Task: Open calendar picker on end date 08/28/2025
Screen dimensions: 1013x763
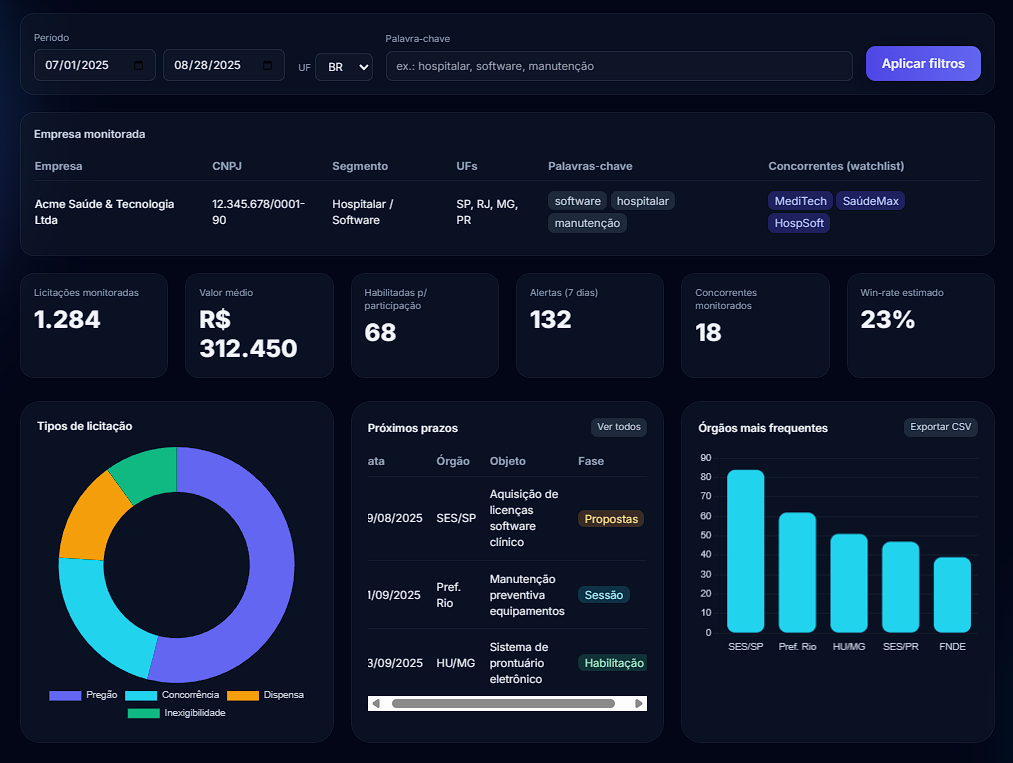Action: point(267,66)
